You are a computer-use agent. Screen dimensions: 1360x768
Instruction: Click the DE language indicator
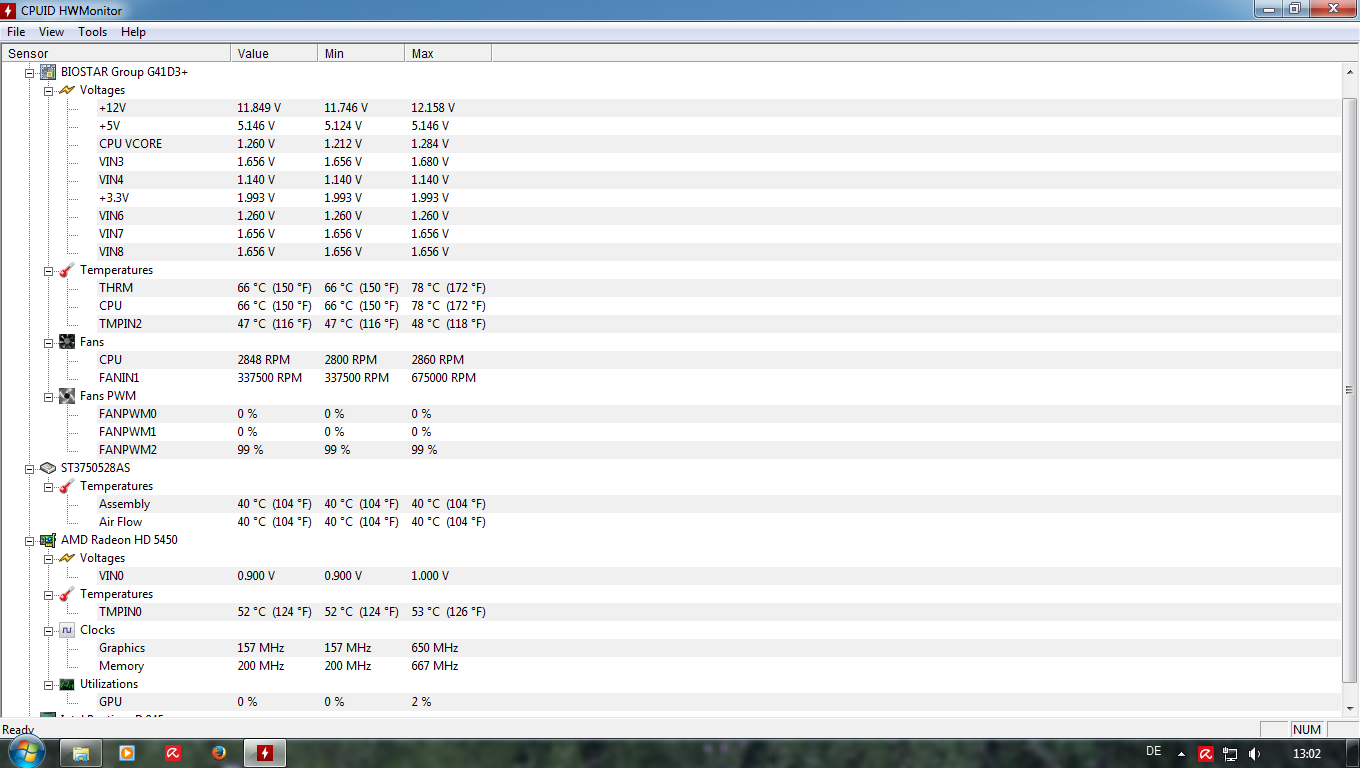[1153, 750]
